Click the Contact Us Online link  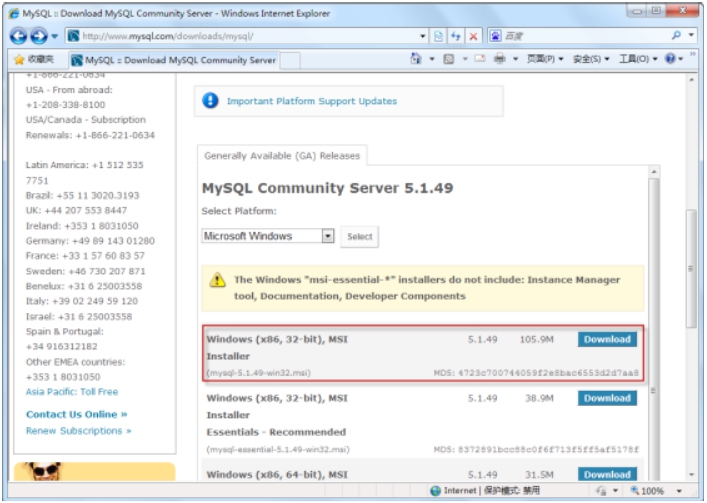coord(77,414)
